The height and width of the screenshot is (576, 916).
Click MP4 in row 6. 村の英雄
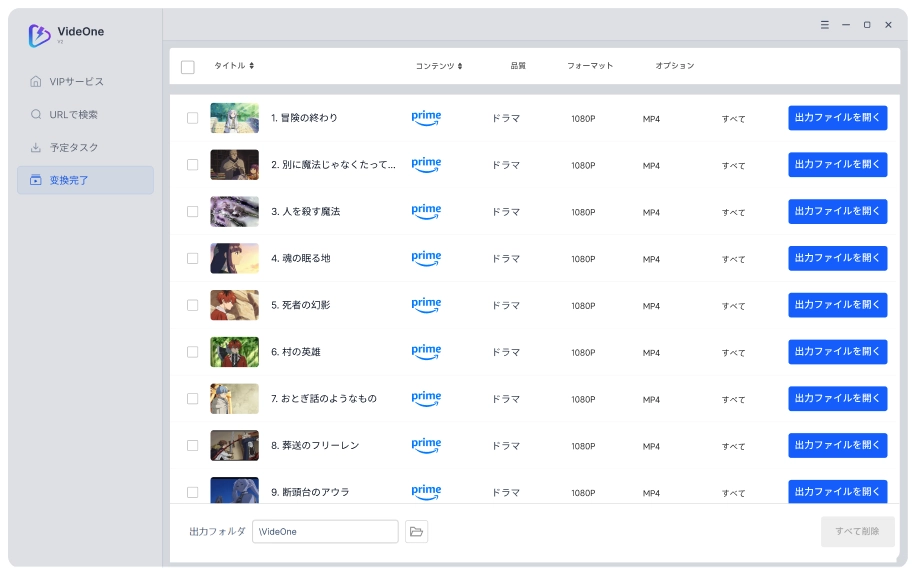pos(651,353)
